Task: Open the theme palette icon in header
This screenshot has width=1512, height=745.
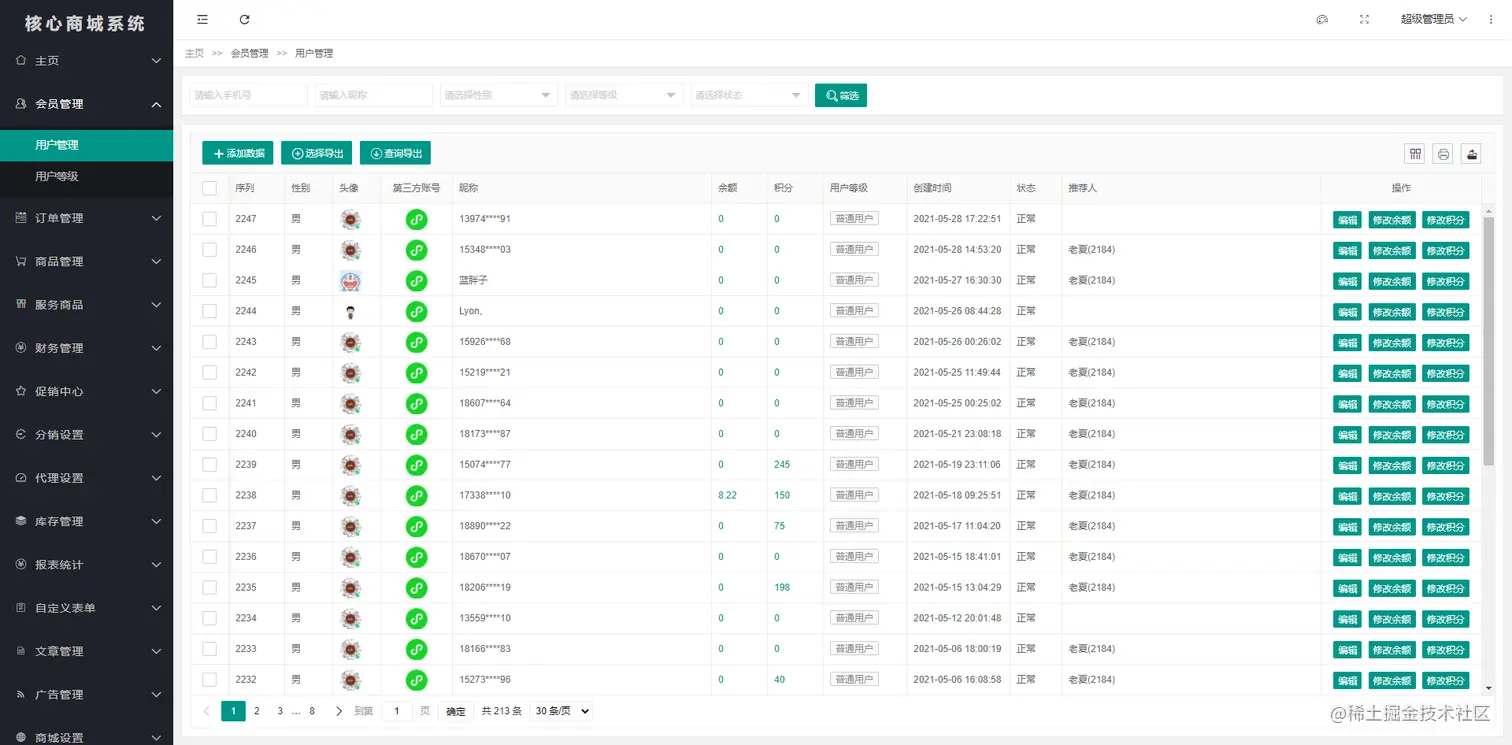Action: [x=1322, y=19]
